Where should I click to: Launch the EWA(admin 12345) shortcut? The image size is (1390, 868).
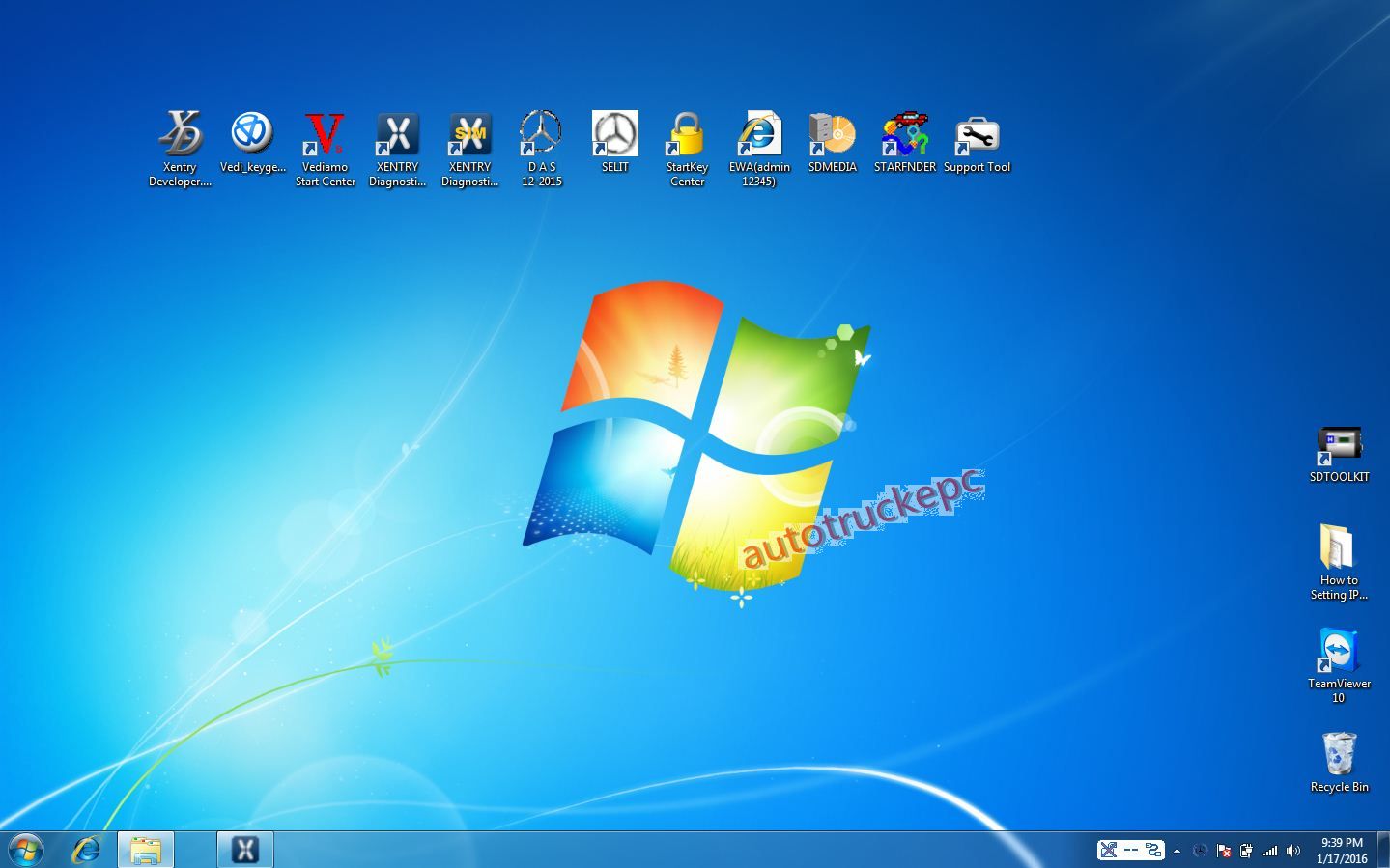759,148
